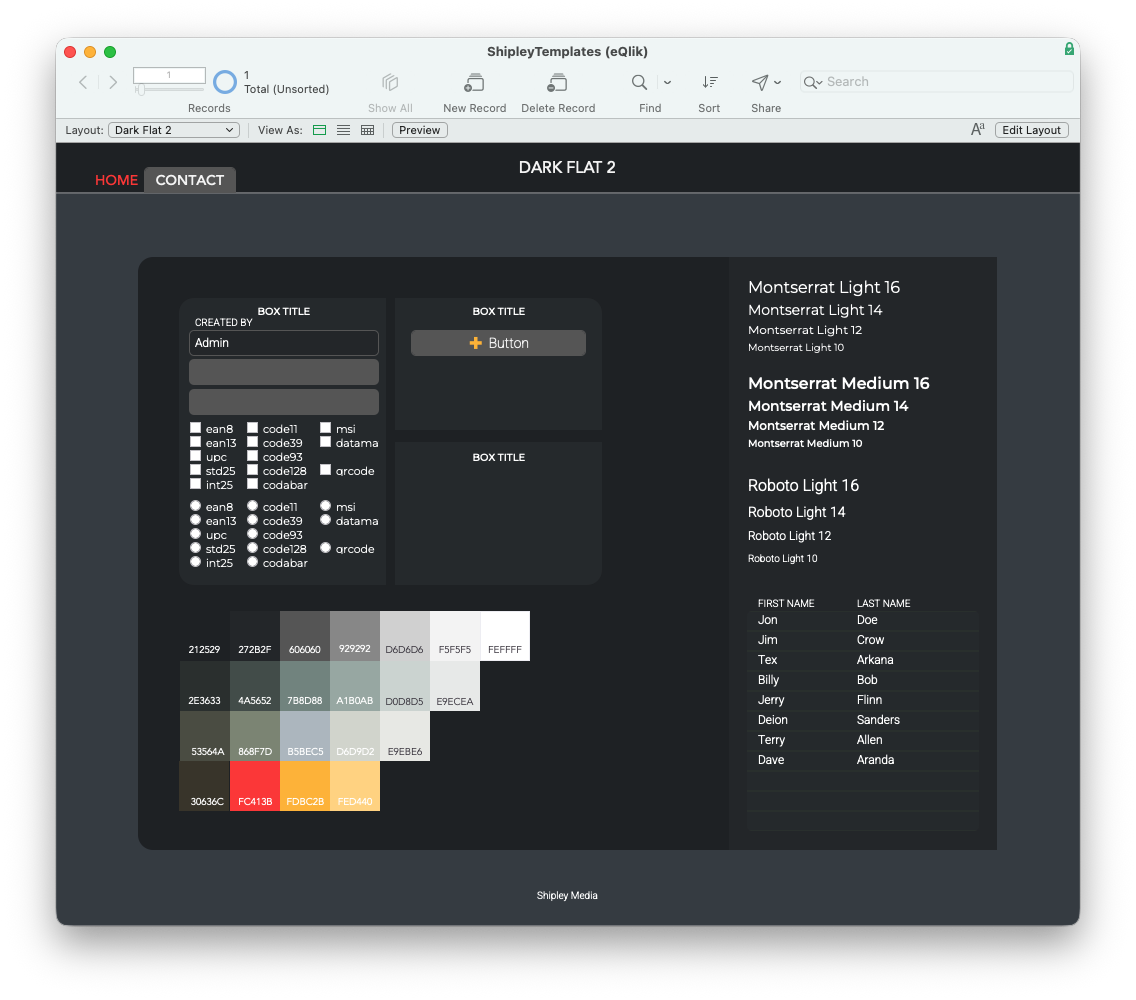The height and width of the screenshot is (1000, 1136).
Task: Open the HOME tab
Action: point(116,180)
